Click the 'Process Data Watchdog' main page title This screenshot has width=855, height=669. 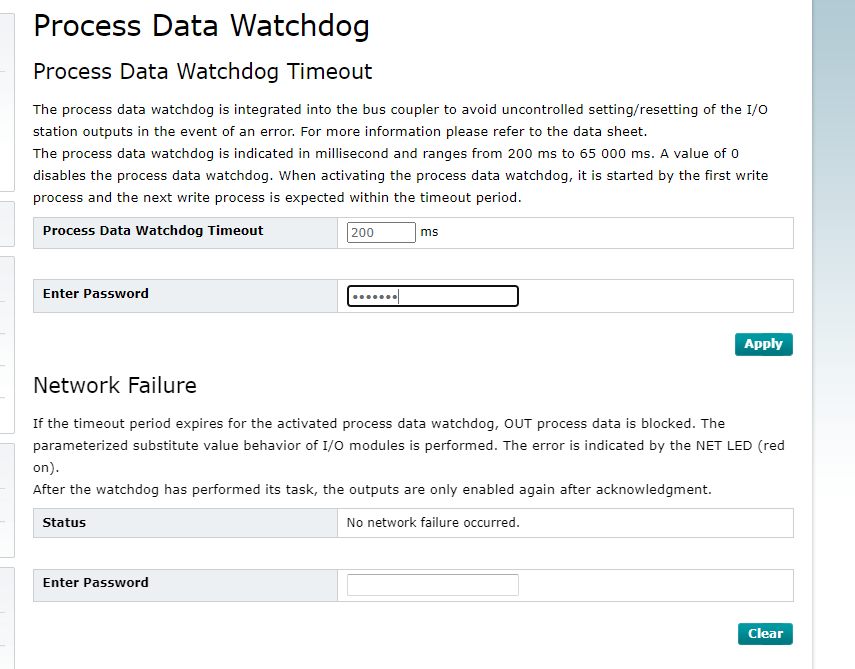(x=201, y=26)
